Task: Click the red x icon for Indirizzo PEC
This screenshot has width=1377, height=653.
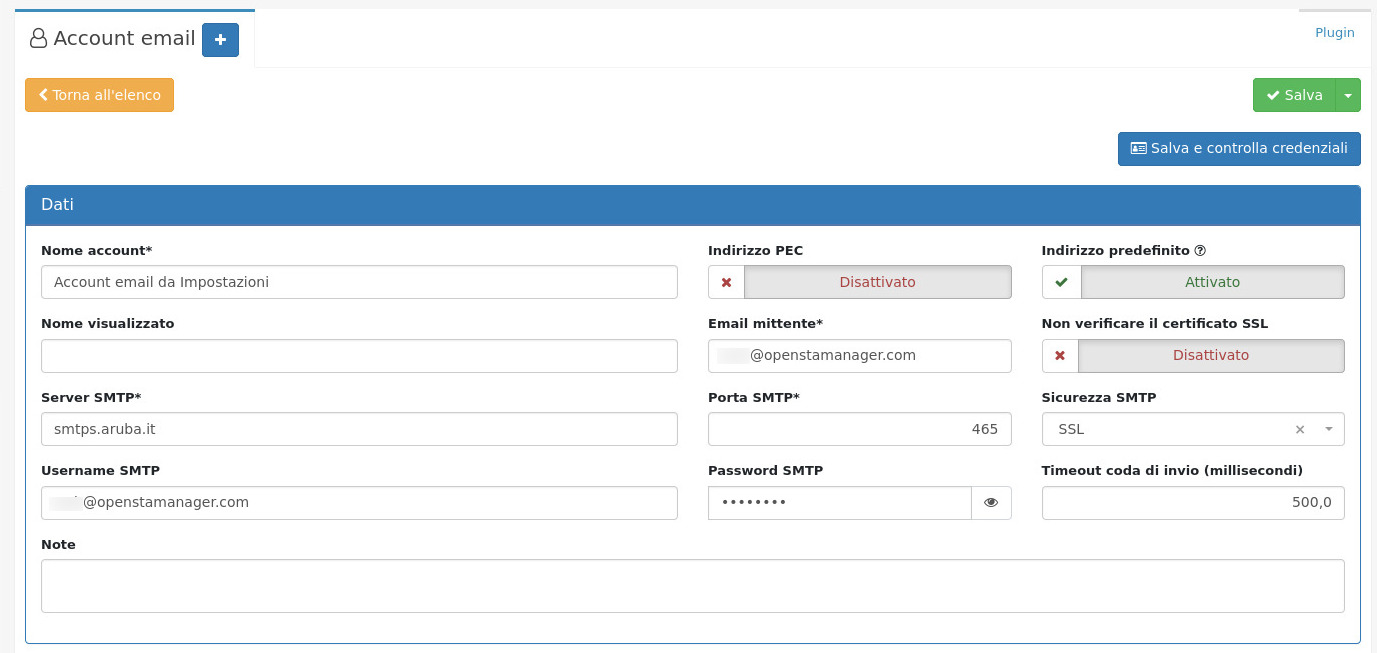Action: 726,282
